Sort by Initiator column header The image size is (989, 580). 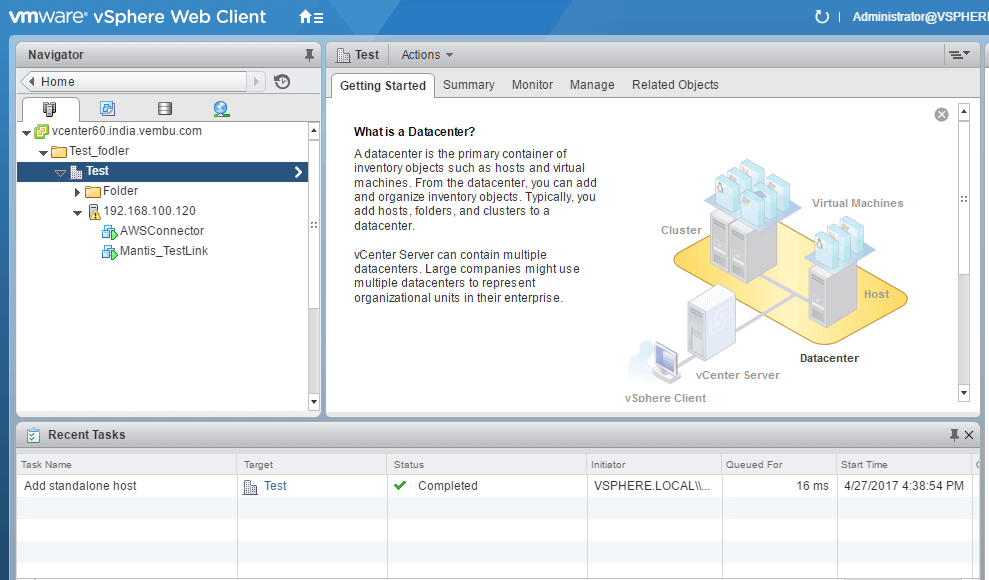tap(654, 465)
